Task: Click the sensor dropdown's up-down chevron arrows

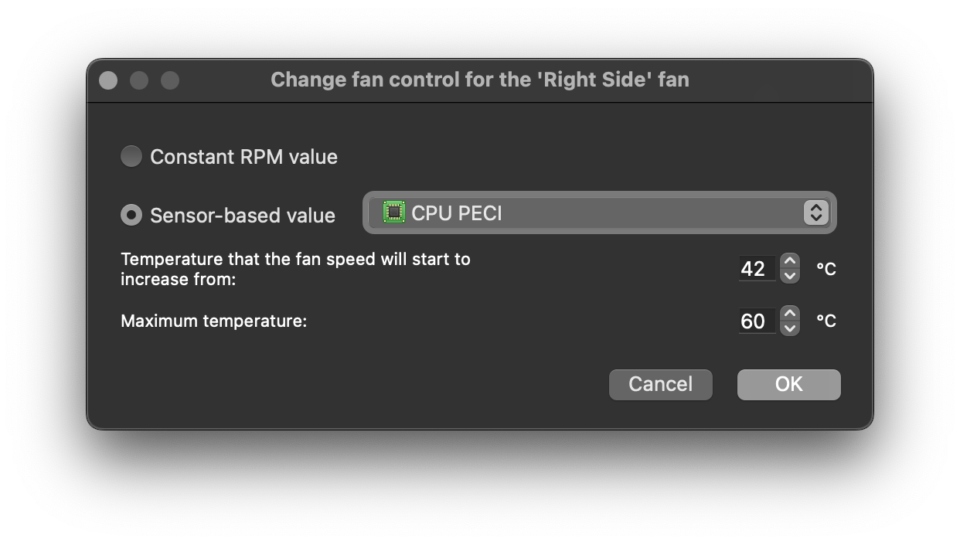Action: click(x=816, y=213)
